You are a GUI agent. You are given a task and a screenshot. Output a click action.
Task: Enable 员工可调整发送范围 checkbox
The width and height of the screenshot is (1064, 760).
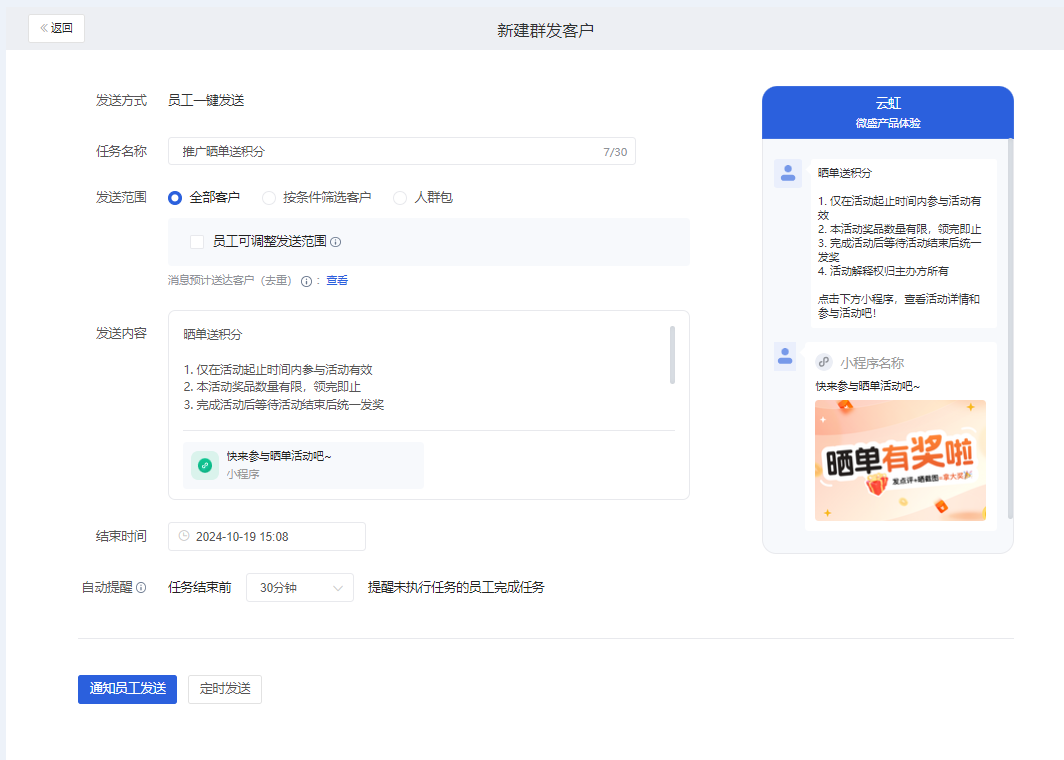tap(197, 242)
